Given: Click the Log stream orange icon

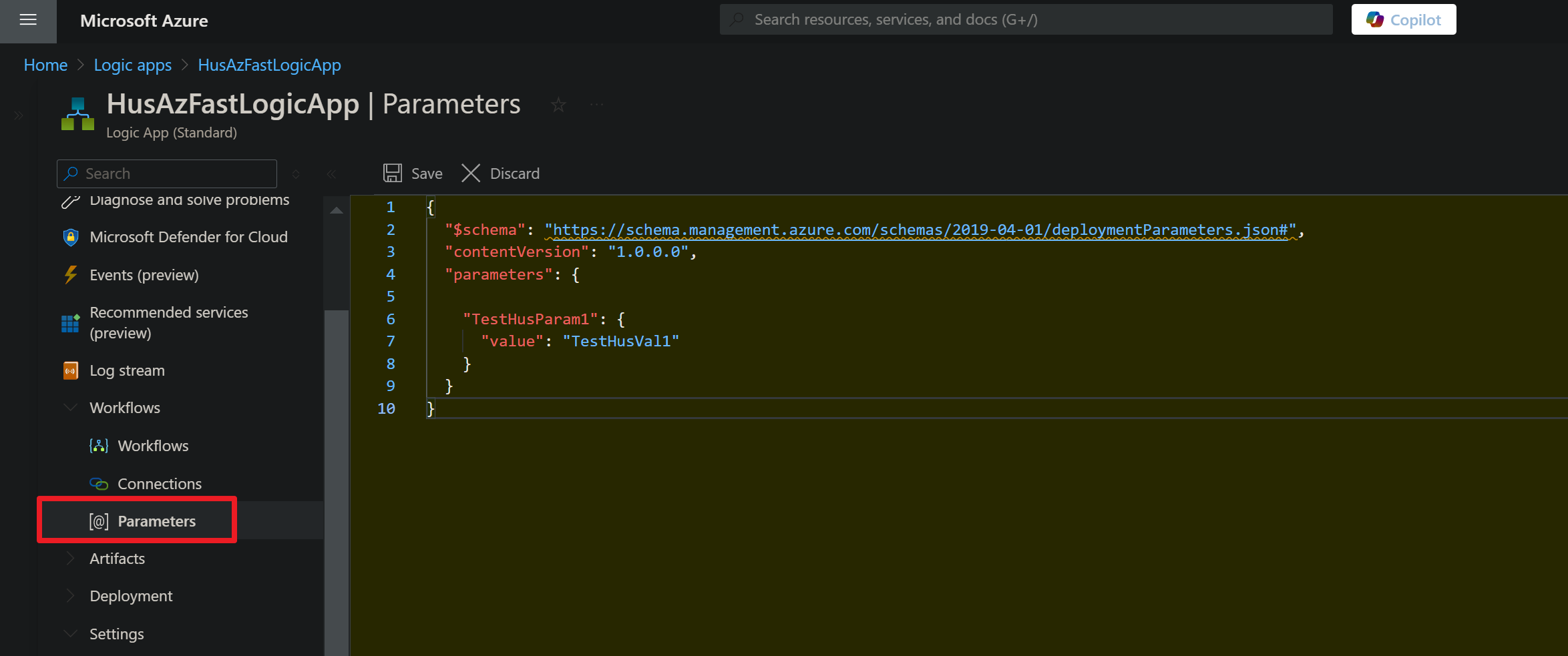Looking at the screenshot, I should coord(71,370).
